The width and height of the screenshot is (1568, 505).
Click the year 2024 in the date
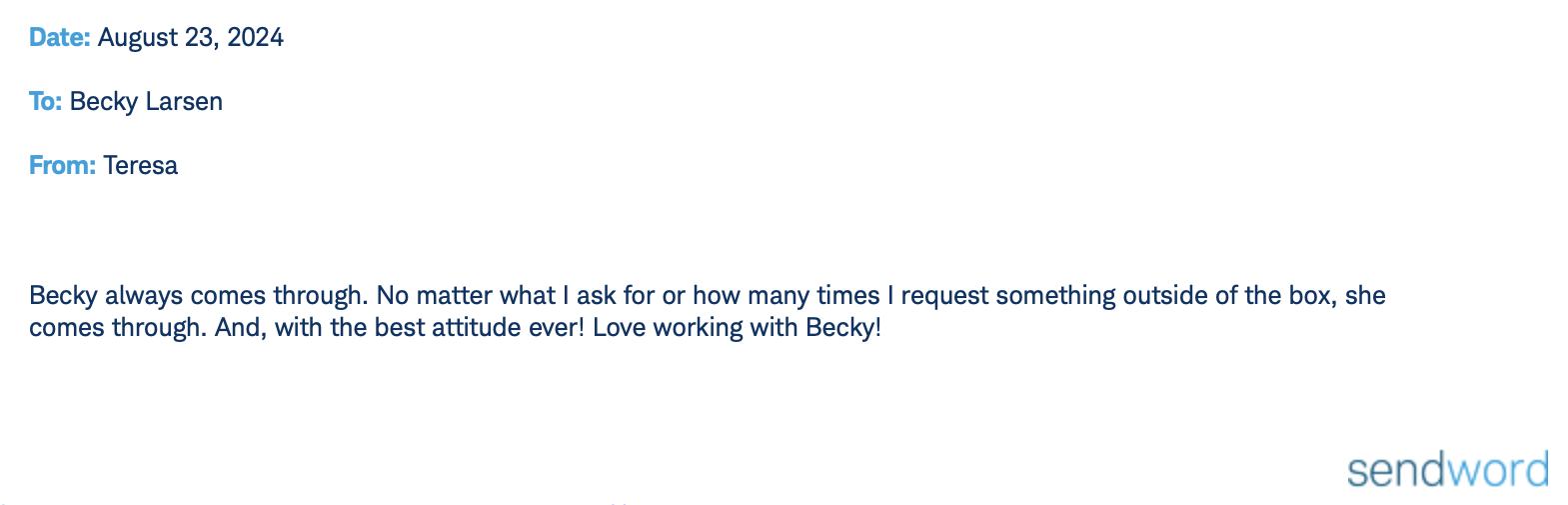point(256,37)
